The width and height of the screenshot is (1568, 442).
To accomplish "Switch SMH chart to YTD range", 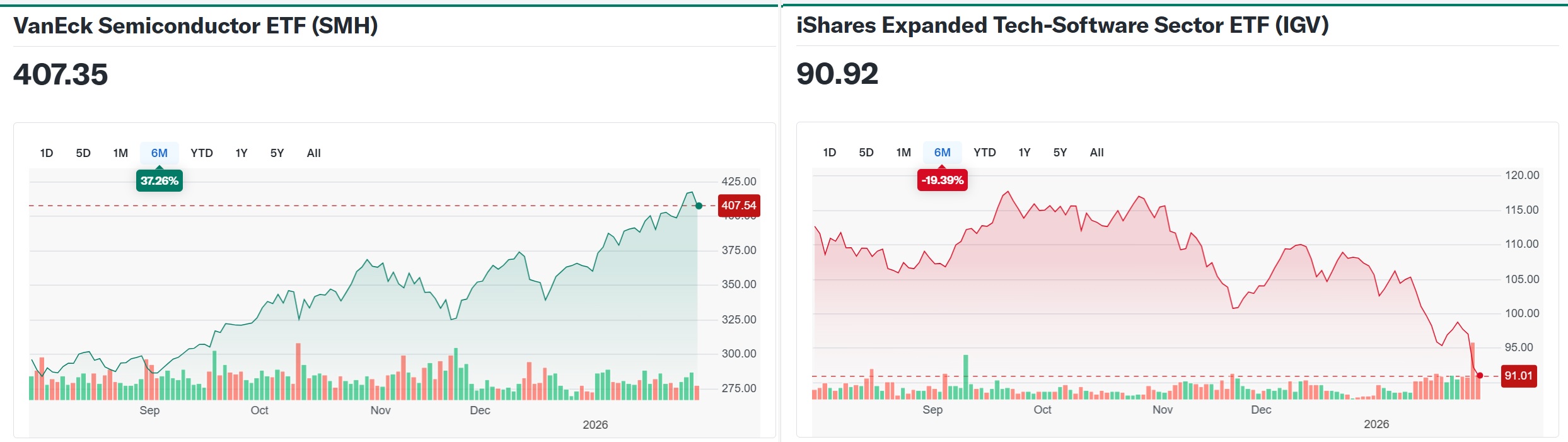I will tap(202, 153).
